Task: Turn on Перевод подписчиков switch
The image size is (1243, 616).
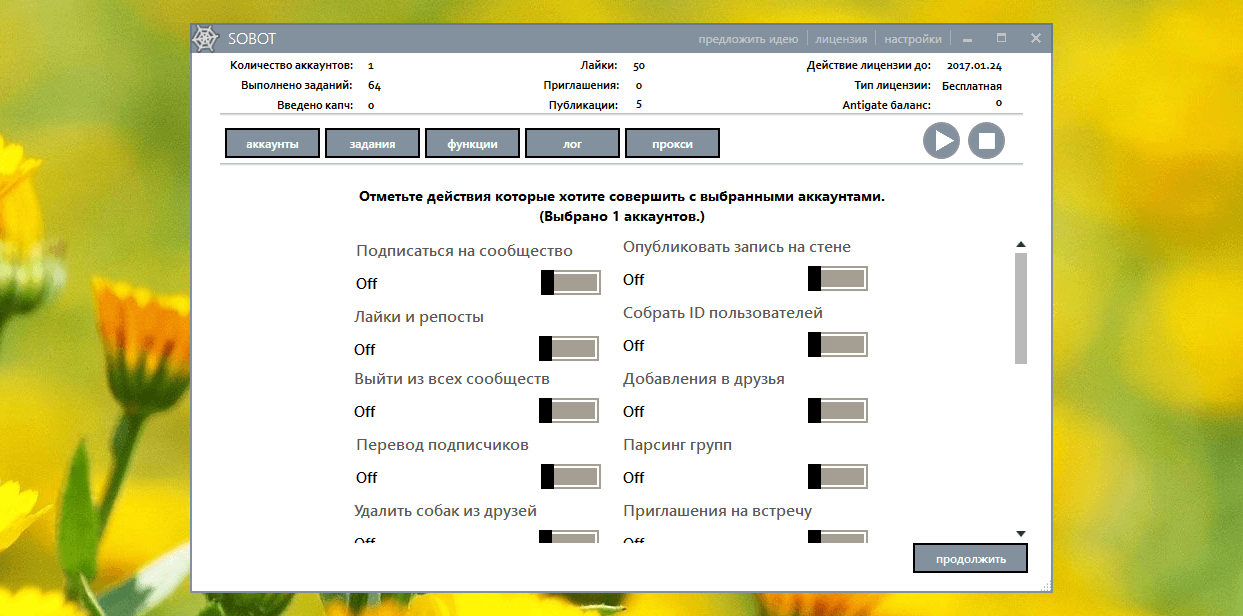Action: (x=571, y=476)
